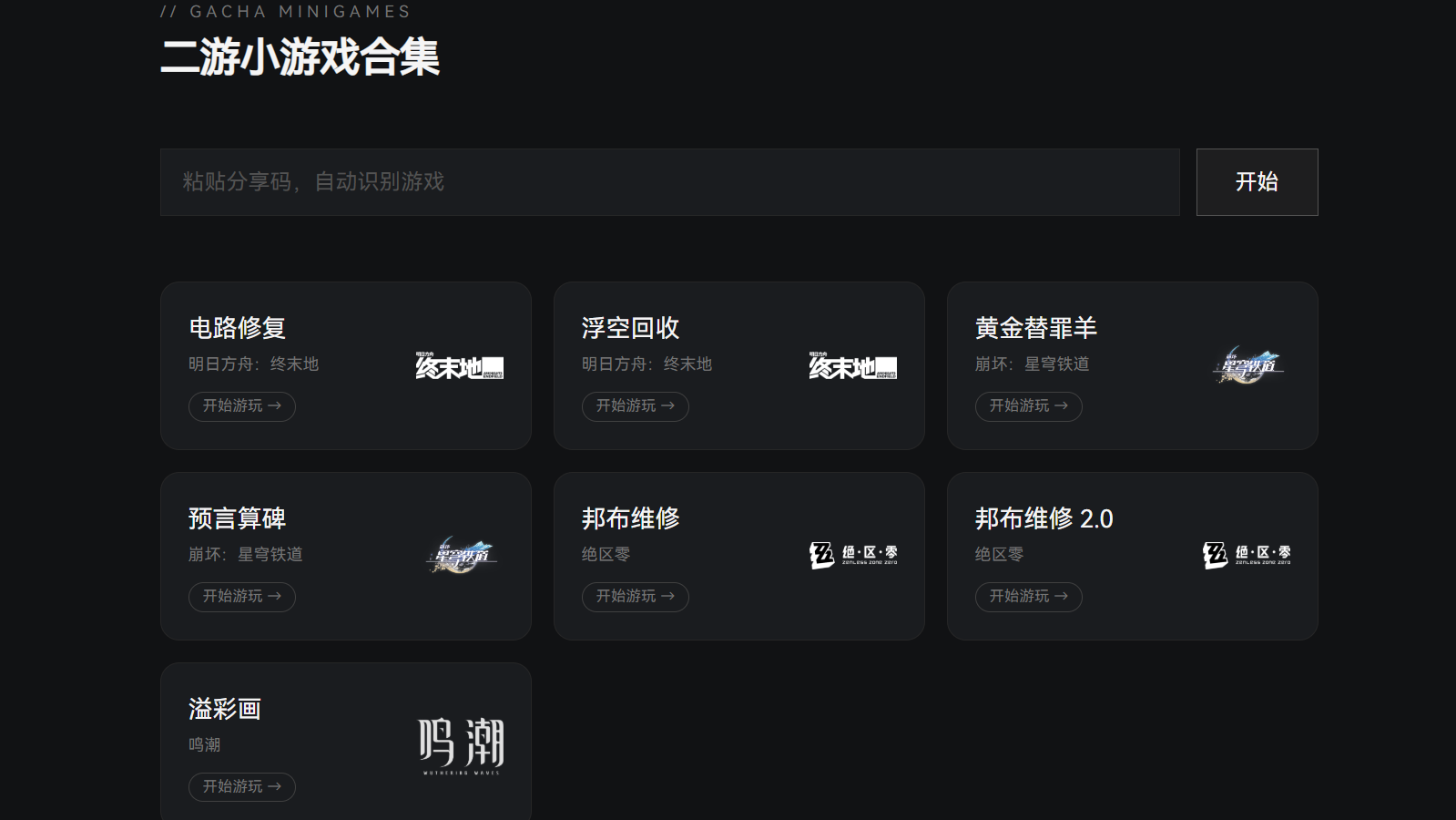This screenshot has width=1456, height=820.
Task: Click the 二游小游戏合集 page heading
Action: (x=300, y=57)
